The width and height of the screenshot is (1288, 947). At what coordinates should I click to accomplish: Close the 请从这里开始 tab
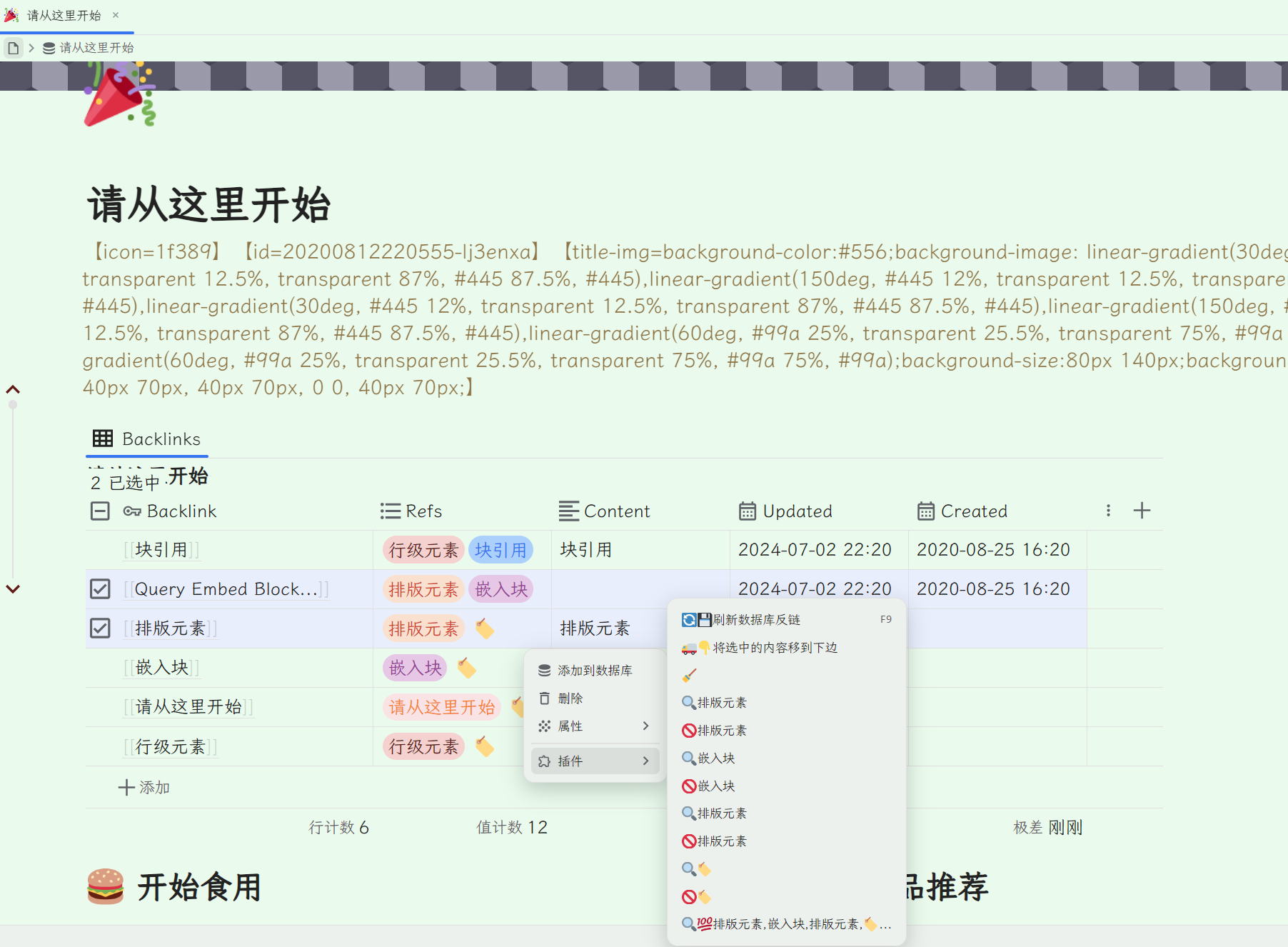(x=116, y=15)
